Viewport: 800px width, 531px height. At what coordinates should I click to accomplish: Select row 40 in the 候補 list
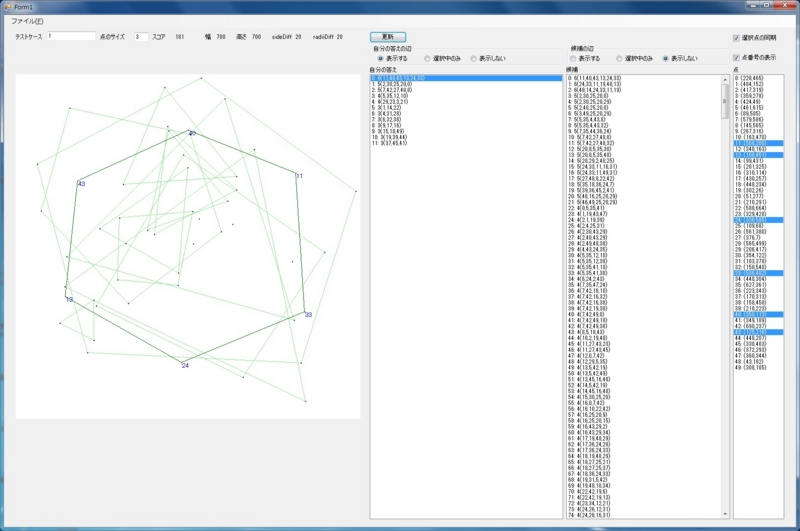click(x=644, y=315)
